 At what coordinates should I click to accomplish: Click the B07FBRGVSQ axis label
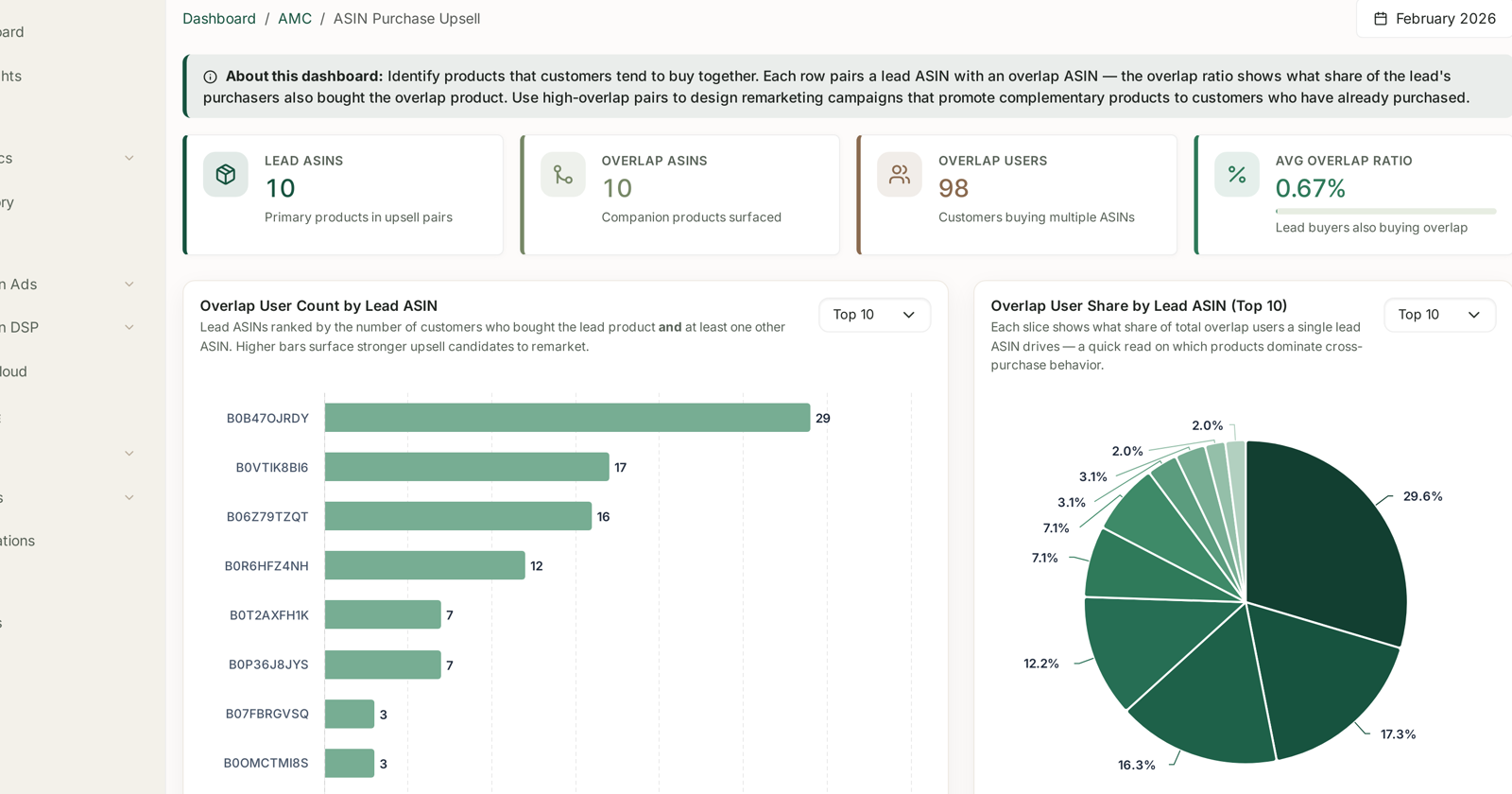[267, 714]
